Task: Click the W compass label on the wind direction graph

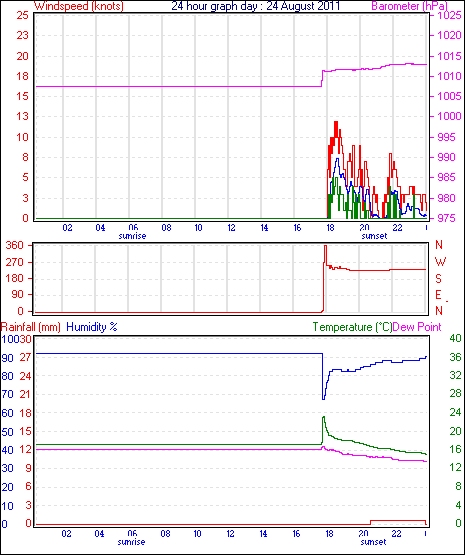Action: (x=440, y=262)
